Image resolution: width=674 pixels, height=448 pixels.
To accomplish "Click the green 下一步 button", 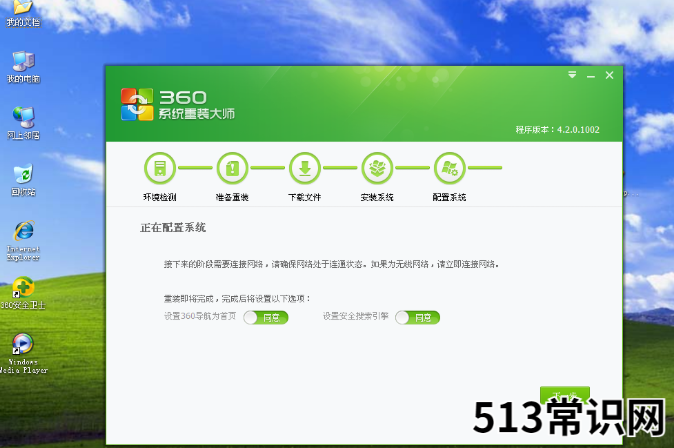I will click(x=565, y=395).
